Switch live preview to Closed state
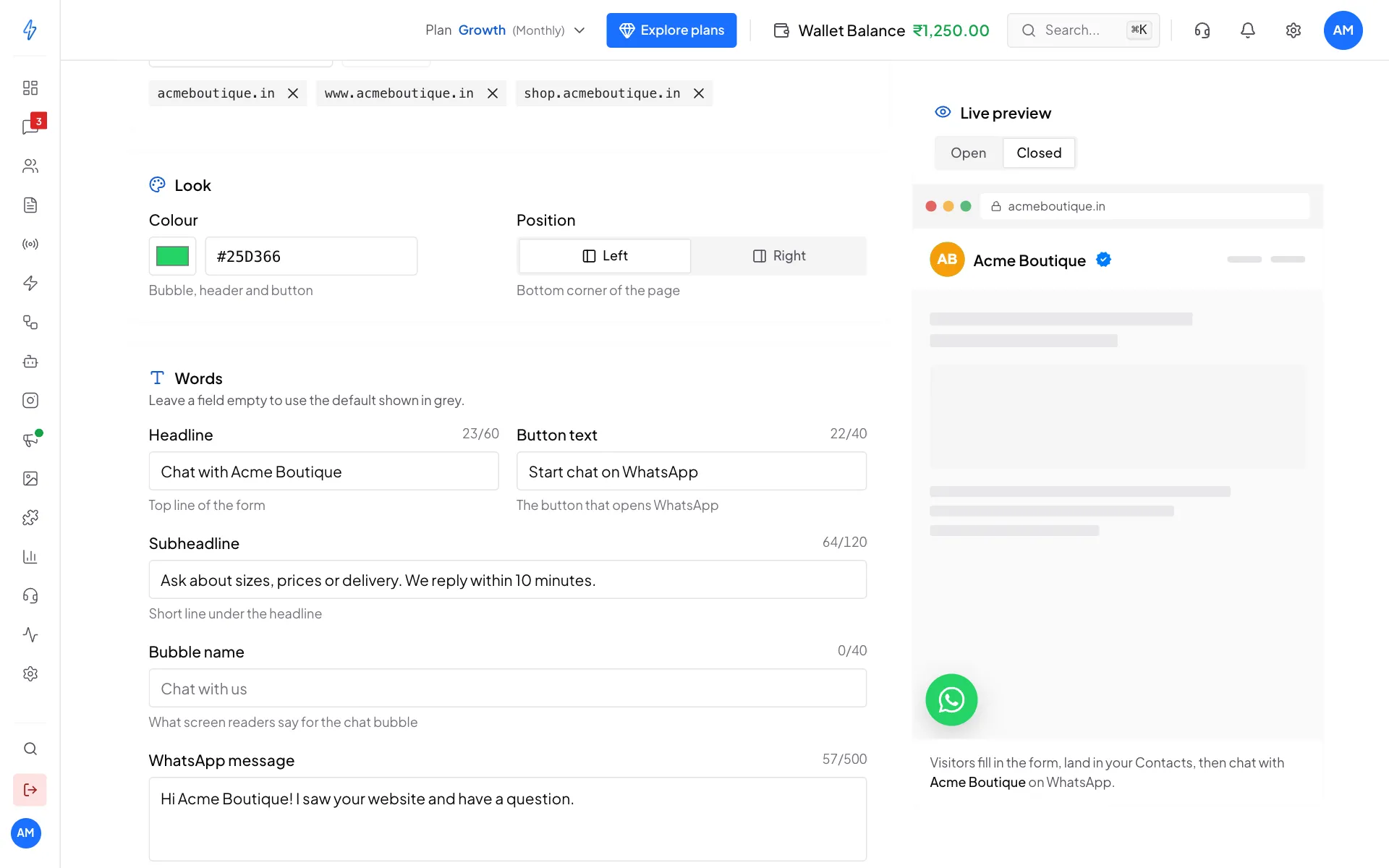 pyautogui.click(x=1038, y=153)
